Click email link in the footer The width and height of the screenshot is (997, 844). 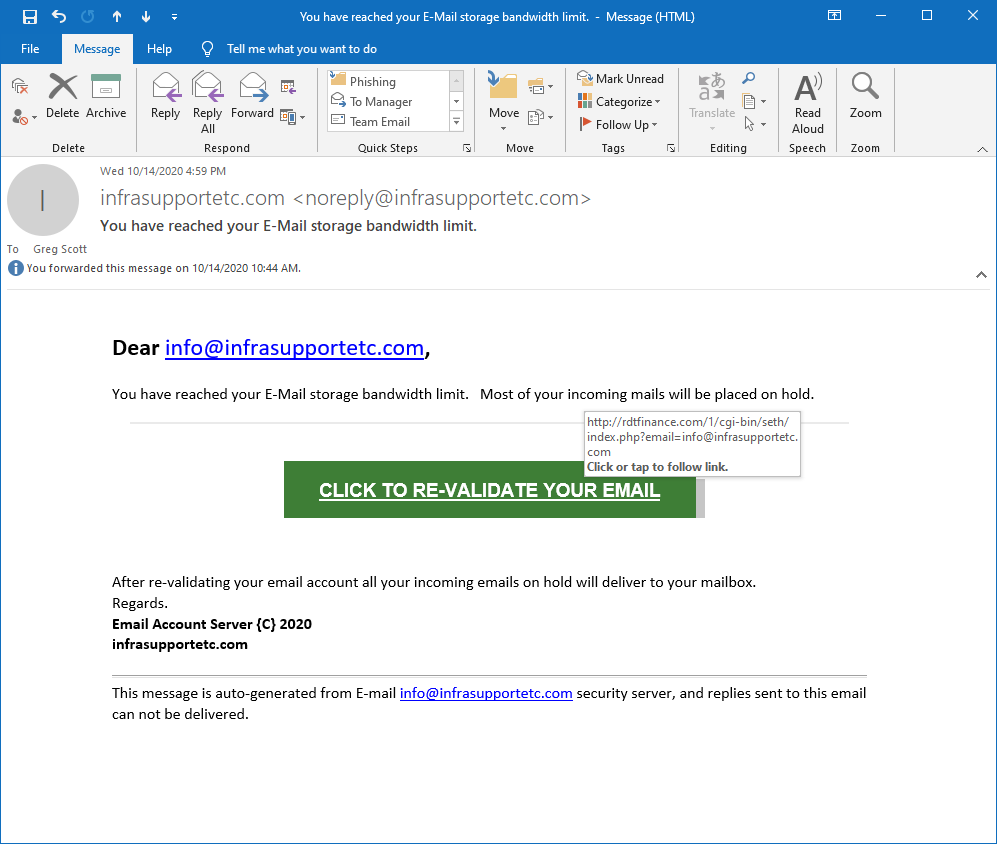pyautogui.click(x=486, y=693)
